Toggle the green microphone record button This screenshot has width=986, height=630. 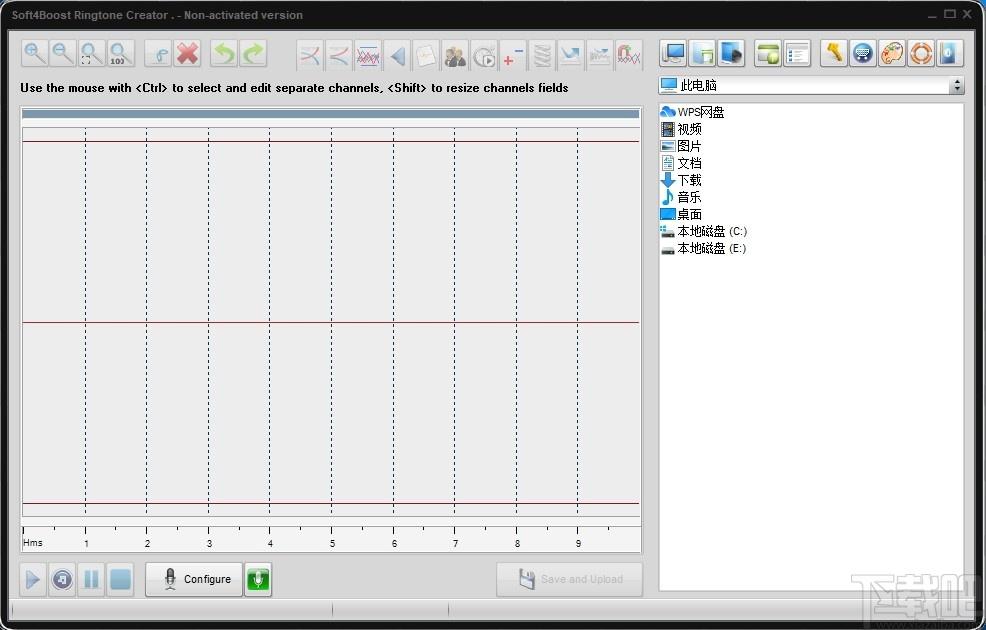[258, 579]
